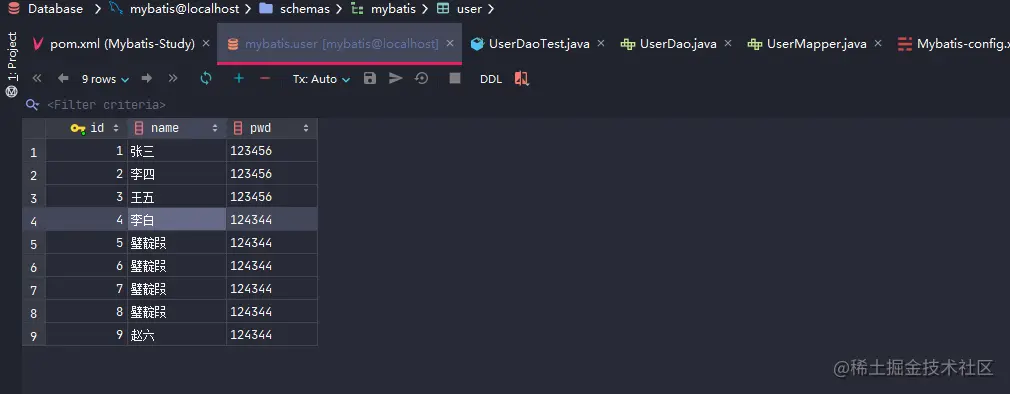Click the compare icon next to DDL
Image resolution: width=1010 pixels, height=394 pixels.
[x=521, y=79]
